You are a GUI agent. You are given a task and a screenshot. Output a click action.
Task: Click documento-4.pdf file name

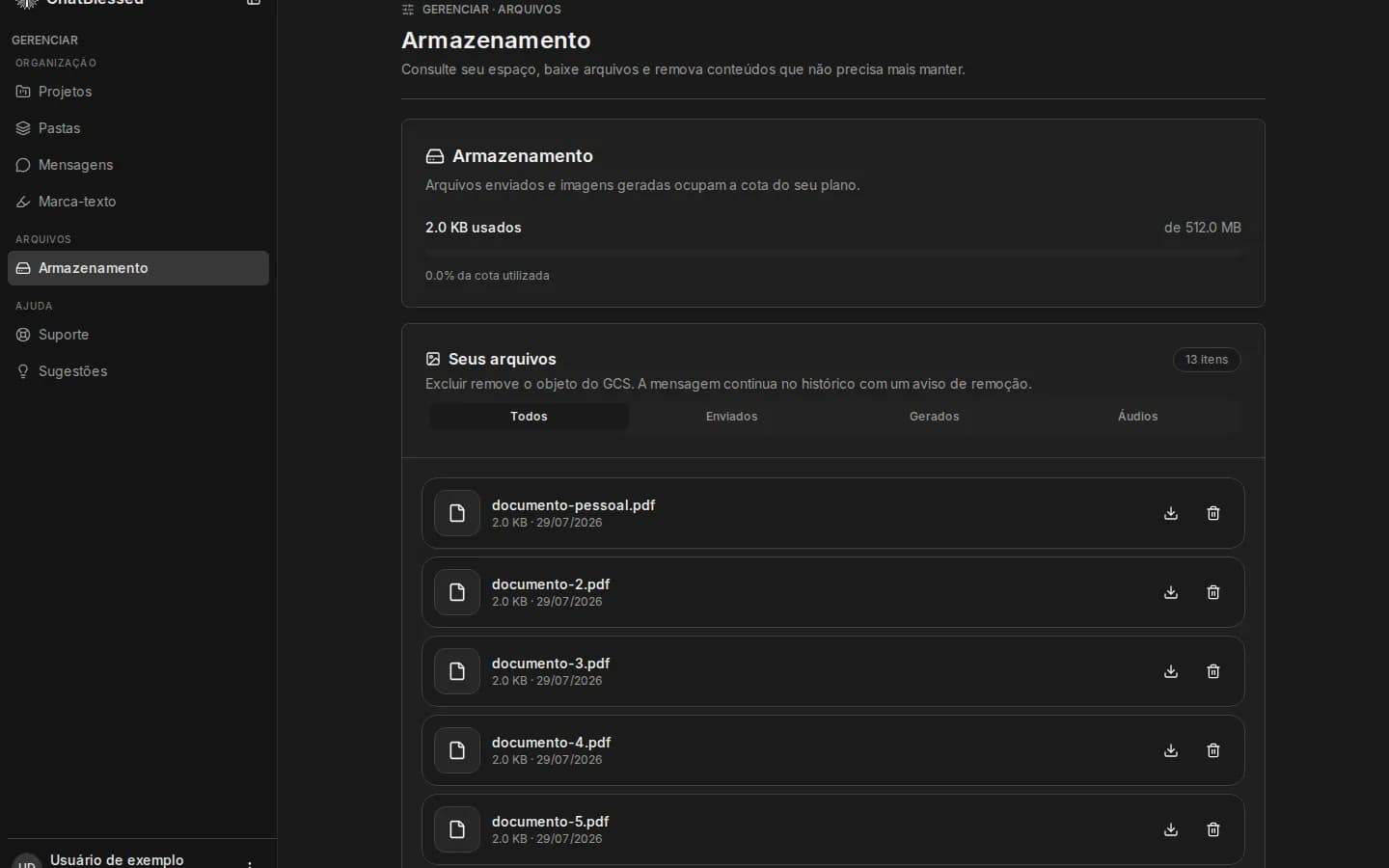point(551,743)
